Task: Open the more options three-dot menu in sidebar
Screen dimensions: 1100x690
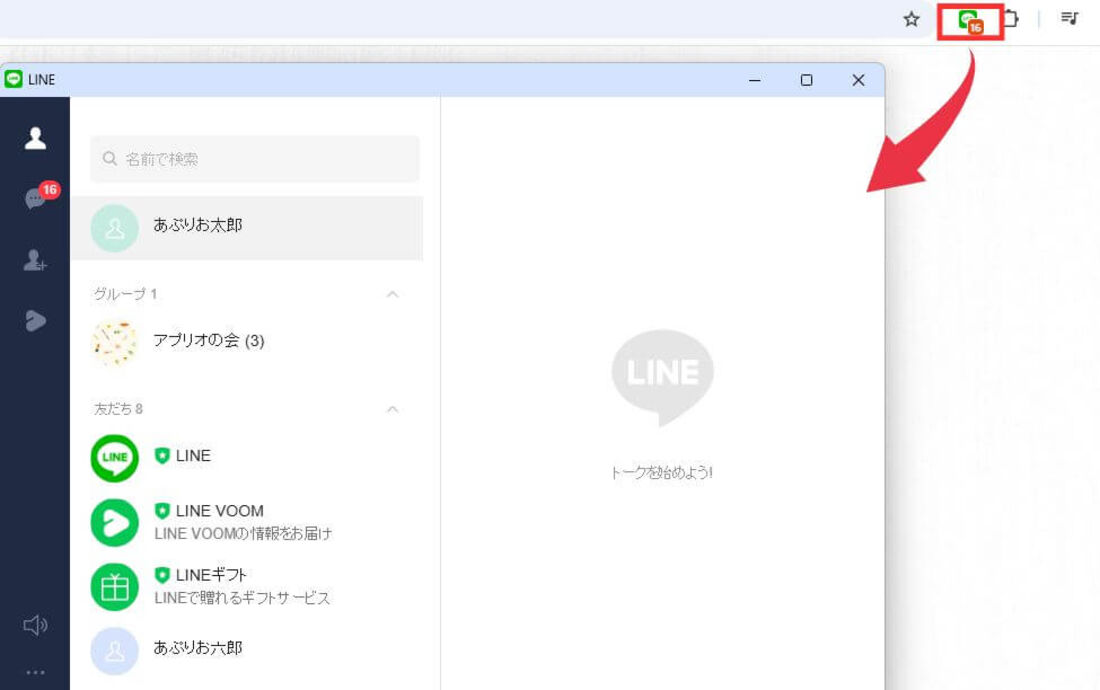Action: (35, 672)
